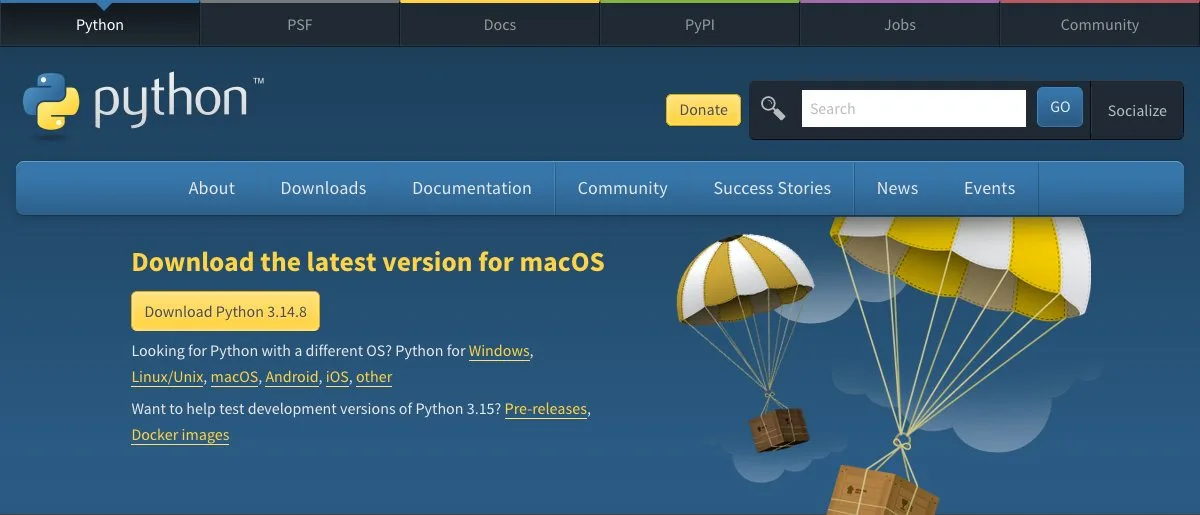Open the Success Stories menu item
This screenshot has height=515, width=1200.
click(772, 188)
